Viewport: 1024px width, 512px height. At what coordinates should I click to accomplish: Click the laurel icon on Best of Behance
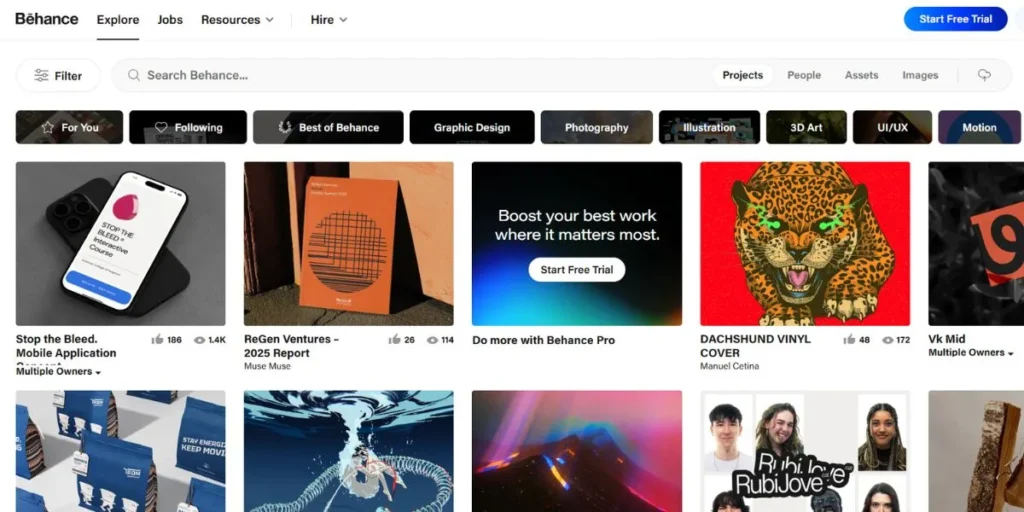[x=285, y=127]
